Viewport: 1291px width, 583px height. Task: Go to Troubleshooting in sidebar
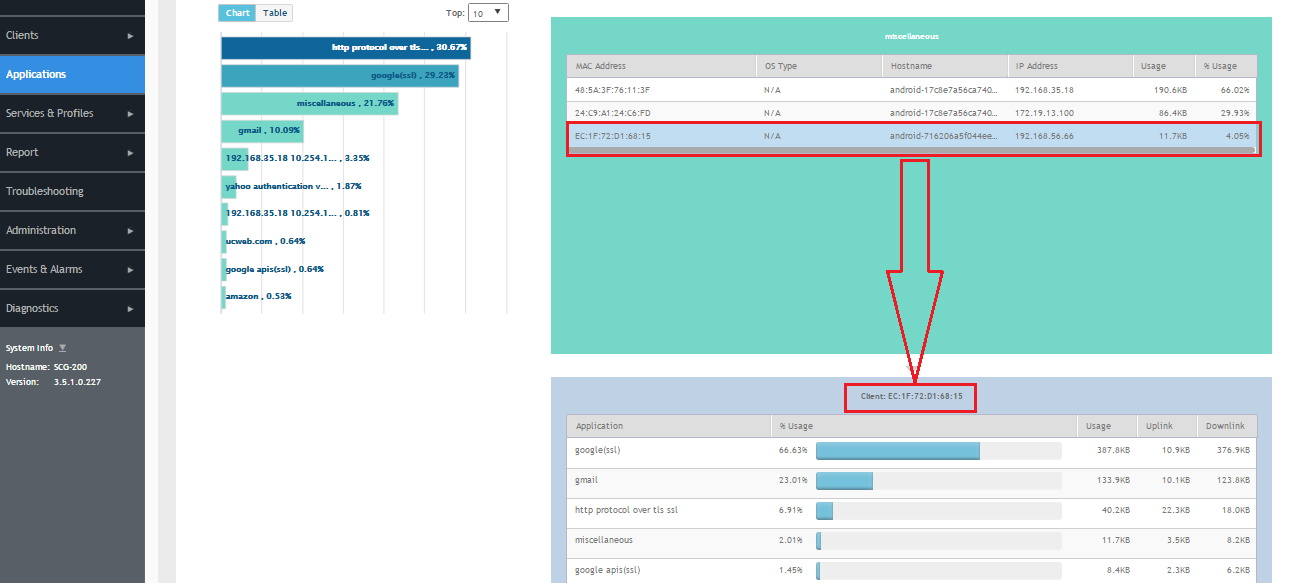click(45, 191)
